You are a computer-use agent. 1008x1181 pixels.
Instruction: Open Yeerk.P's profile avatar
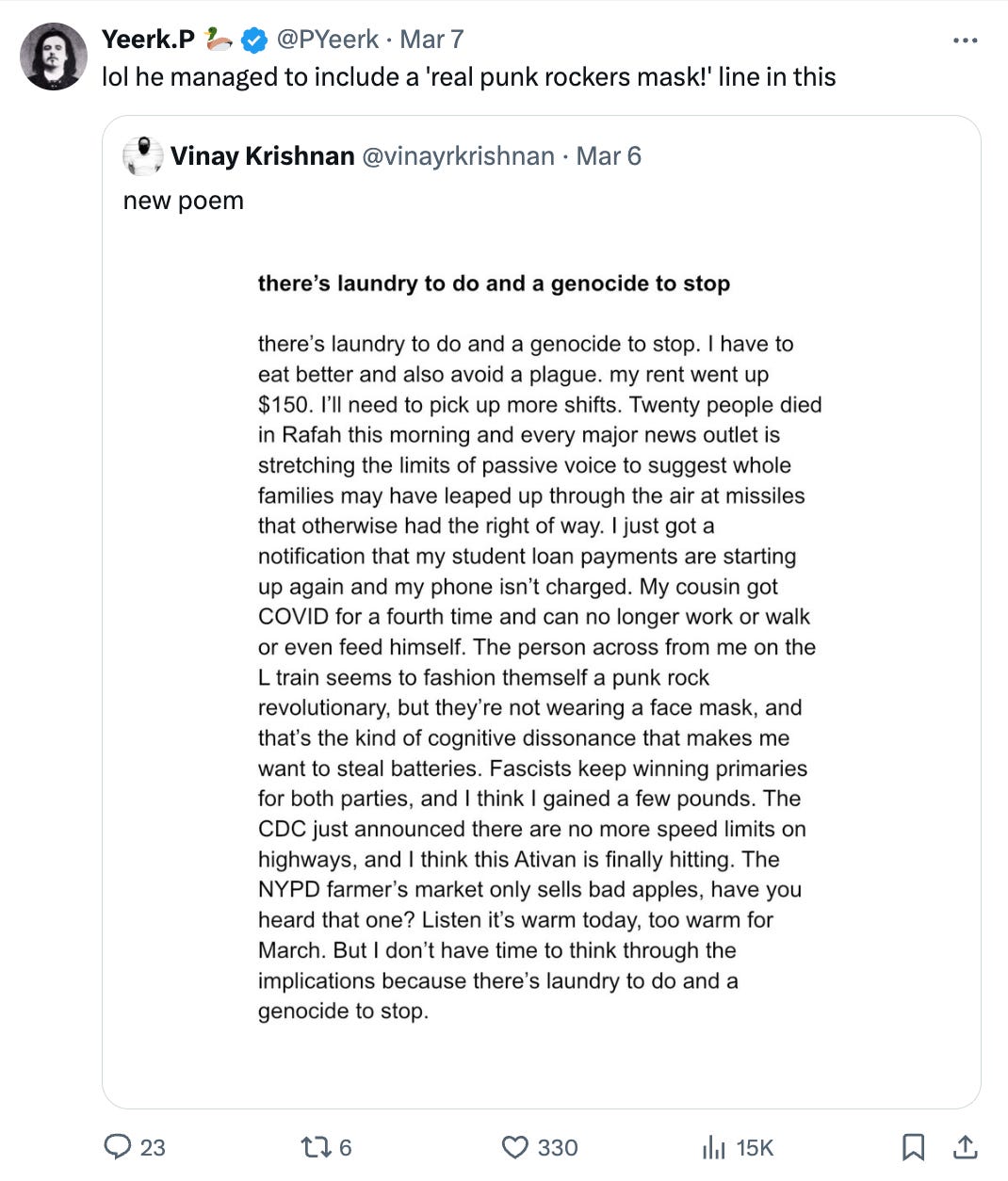coord(54,57)
